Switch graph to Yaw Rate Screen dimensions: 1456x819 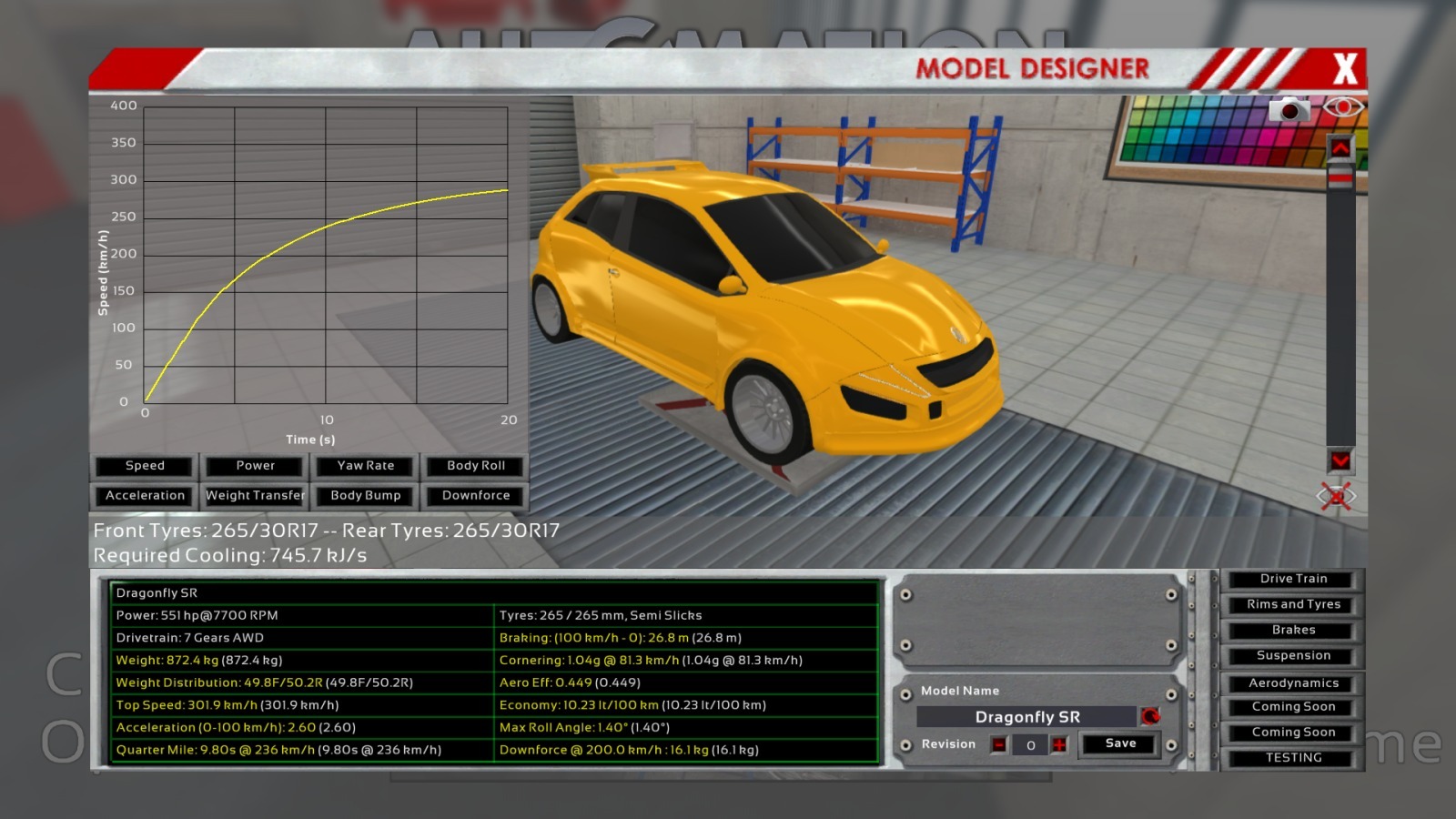366,466
